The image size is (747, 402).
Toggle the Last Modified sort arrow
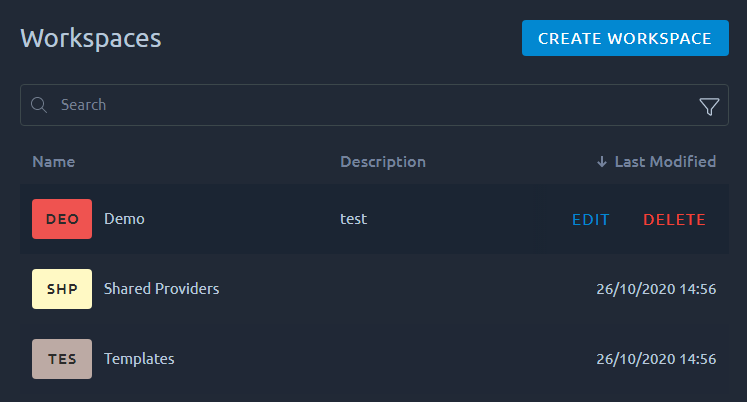(602, 162)
